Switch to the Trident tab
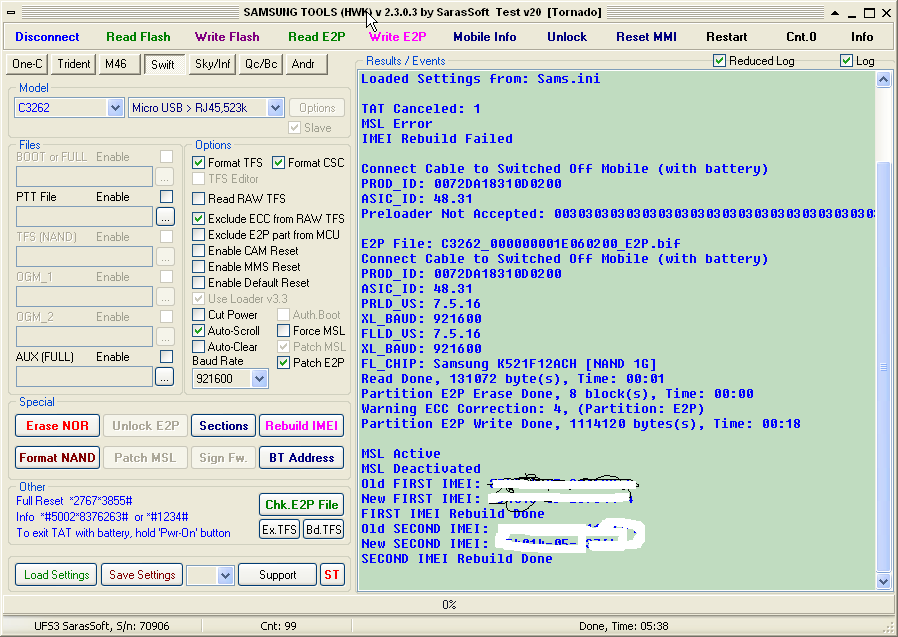The width and height of the screenshot is (898, 637). coord(73,64)
